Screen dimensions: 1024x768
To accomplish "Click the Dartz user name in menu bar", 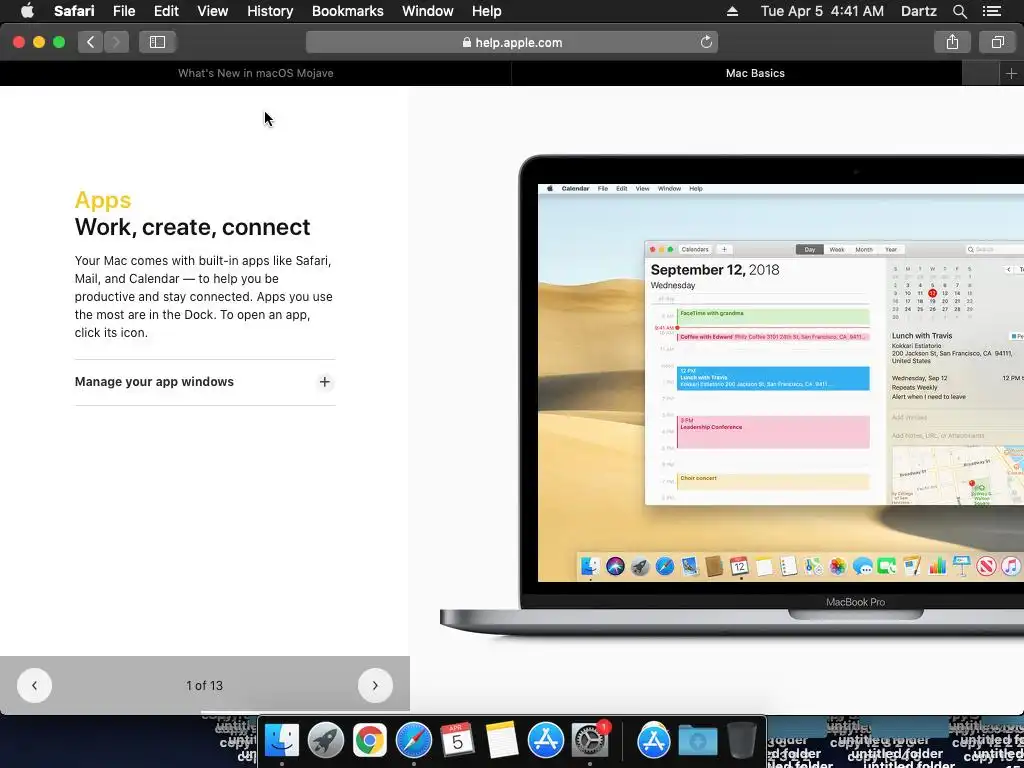I will [x=918, y=11].
